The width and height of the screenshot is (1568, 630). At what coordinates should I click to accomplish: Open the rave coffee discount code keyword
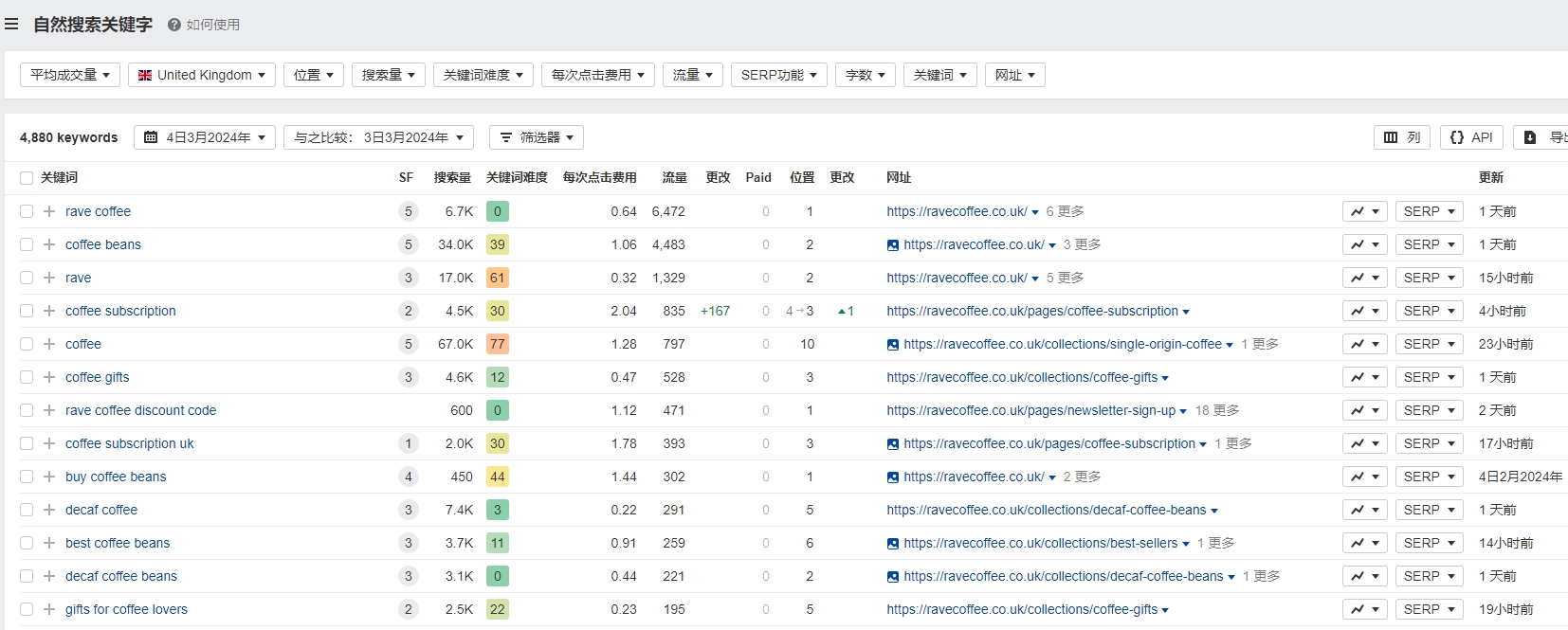point(140,410)
